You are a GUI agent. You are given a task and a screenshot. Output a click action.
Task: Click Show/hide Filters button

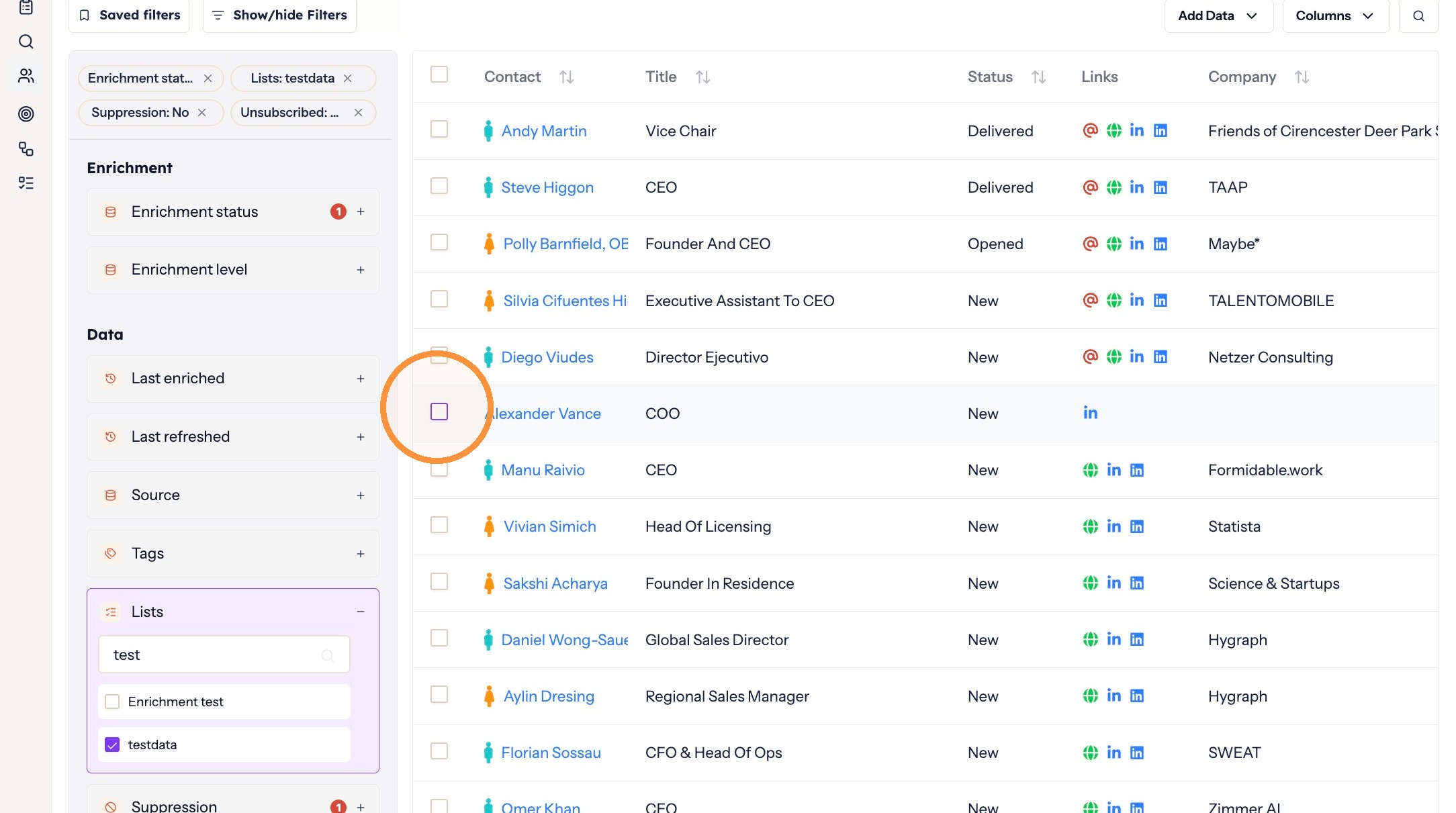point(279,15)
